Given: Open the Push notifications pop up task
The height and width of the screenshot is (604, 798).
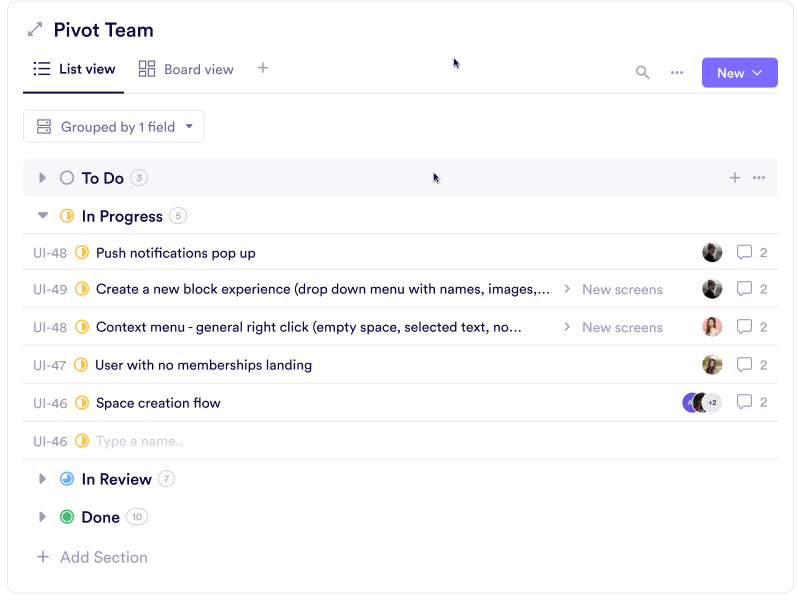Looking at the screenshot, I should pyautogui.click(x=176, y=253).
